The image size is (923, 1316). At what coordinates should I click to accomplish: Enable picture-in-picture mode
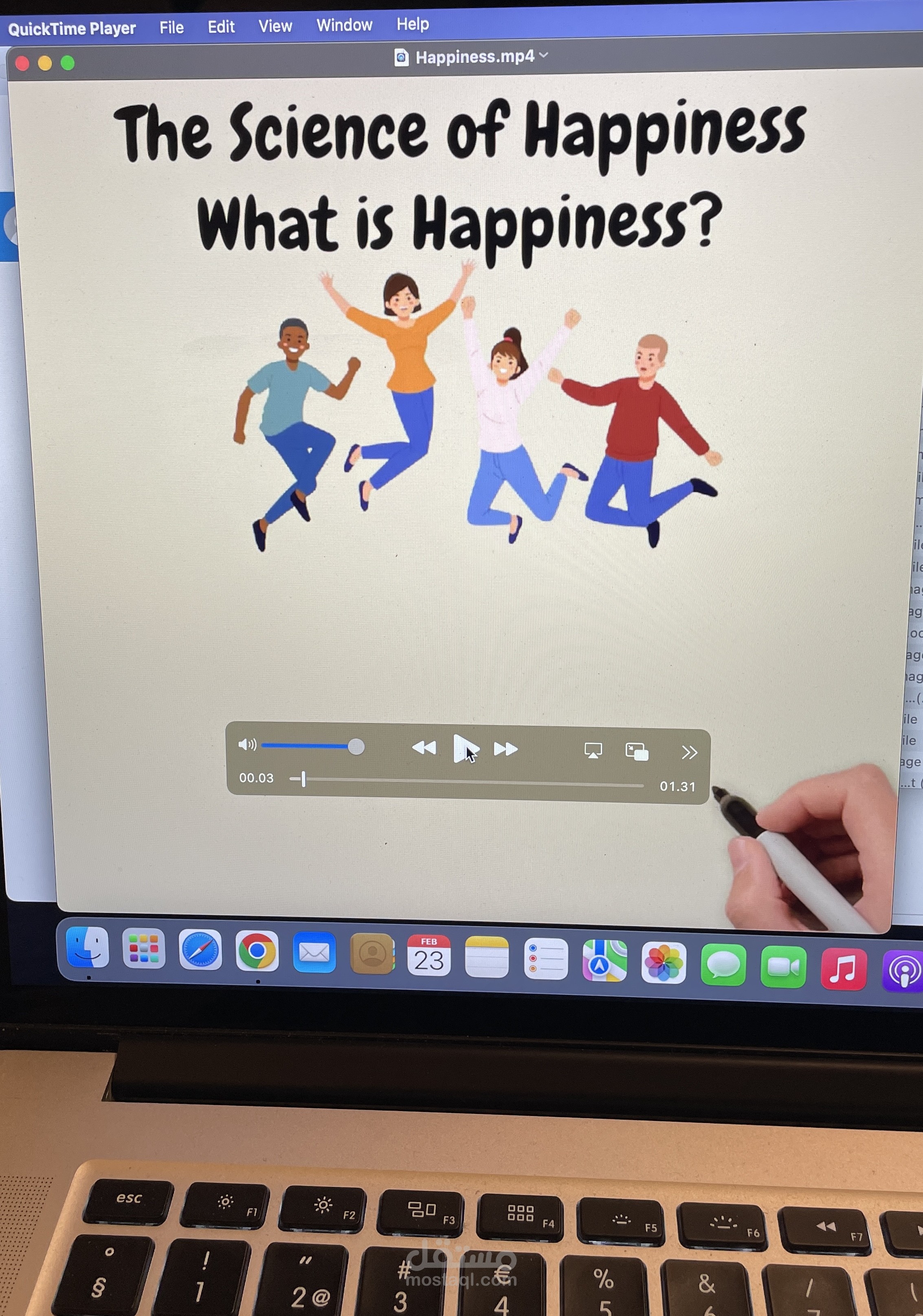637,751
